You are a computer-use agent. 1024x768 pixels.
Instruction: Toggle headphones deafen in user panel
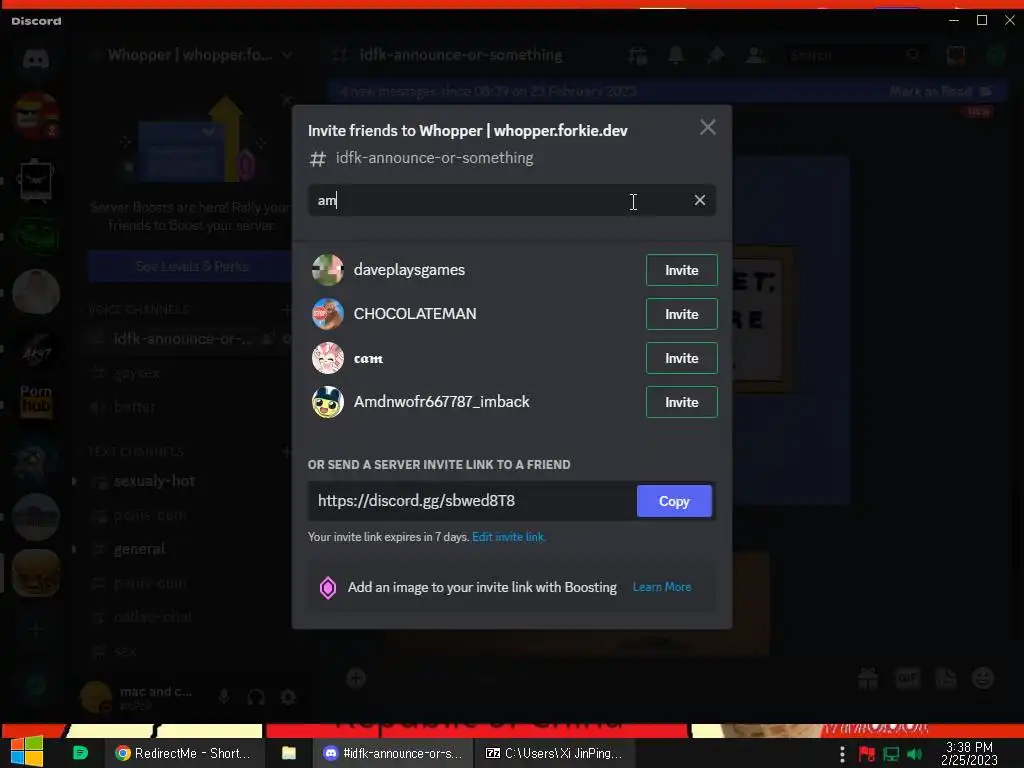click(x=256, y=697)
